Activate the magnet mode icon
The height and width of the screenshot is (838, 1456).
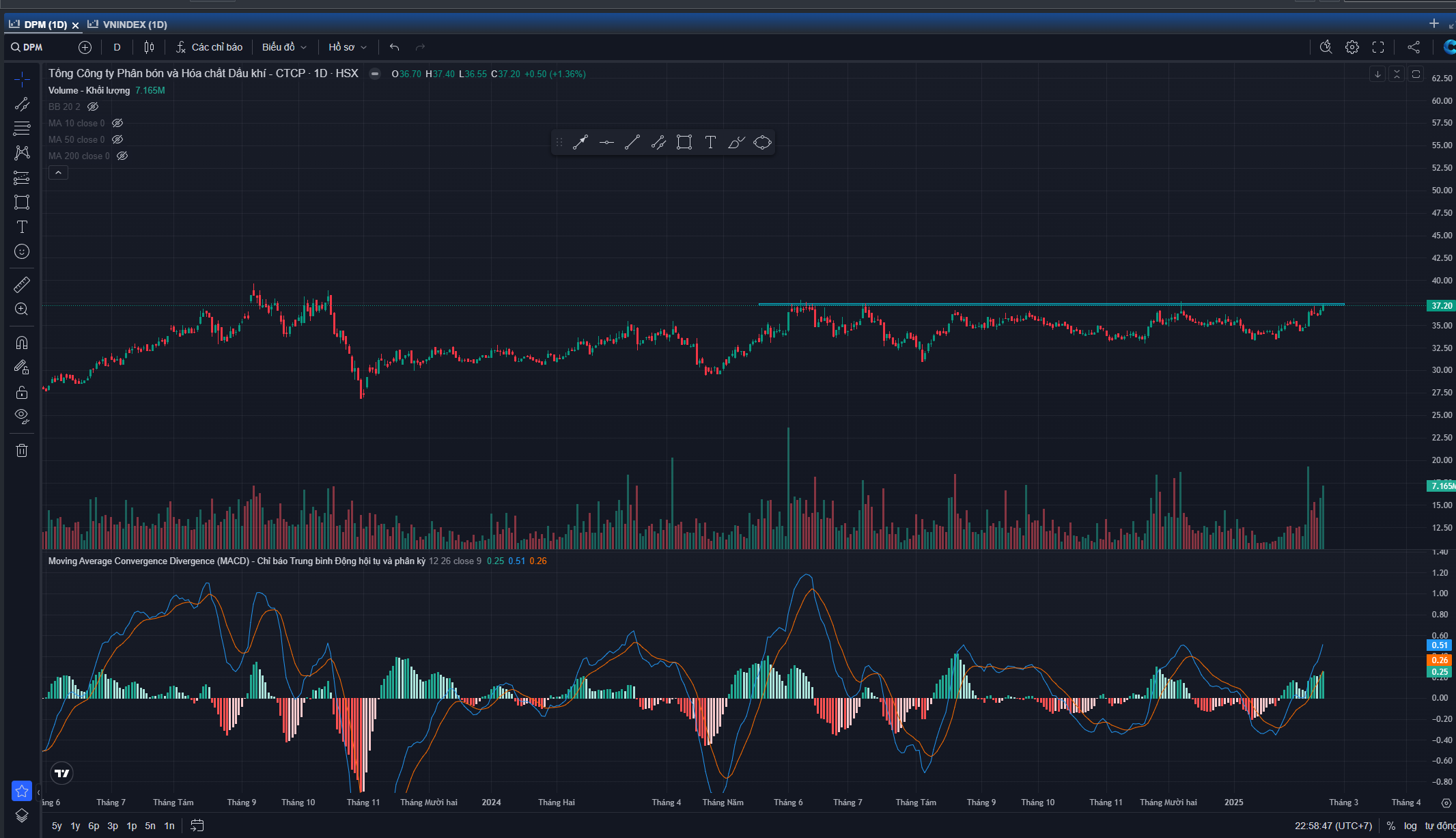tap(22, 343)
